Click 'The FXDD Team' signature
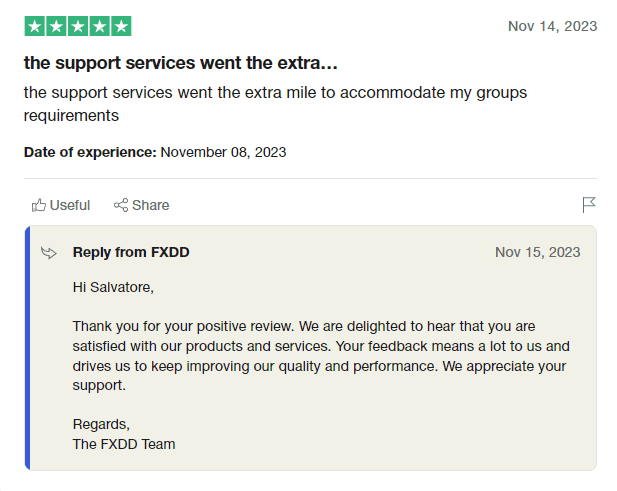617x491 pixels. (124, 443)
